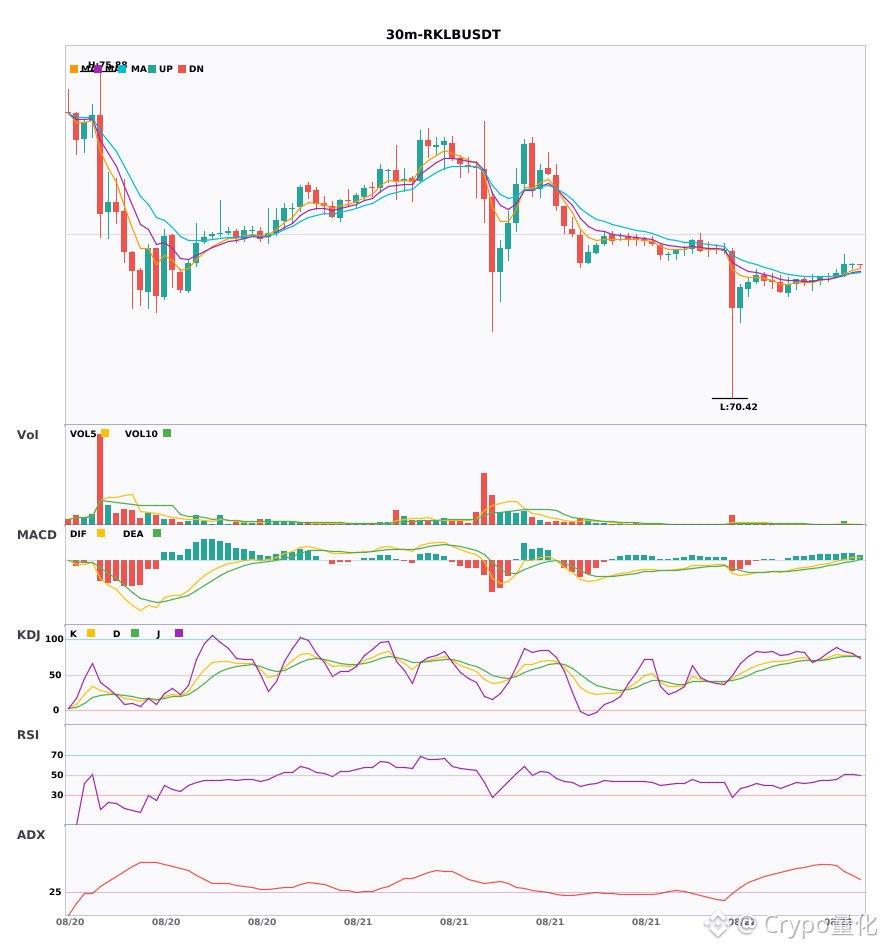Click the red DN legend swatch
885x950 pixels.
tap(182, 69)
